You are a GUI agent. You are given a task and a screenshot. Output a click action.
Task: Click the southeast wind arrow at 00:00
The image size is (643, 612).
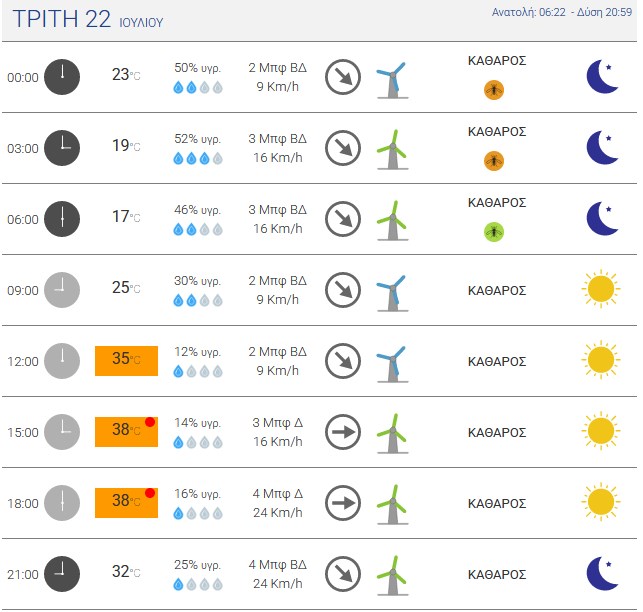343,77
